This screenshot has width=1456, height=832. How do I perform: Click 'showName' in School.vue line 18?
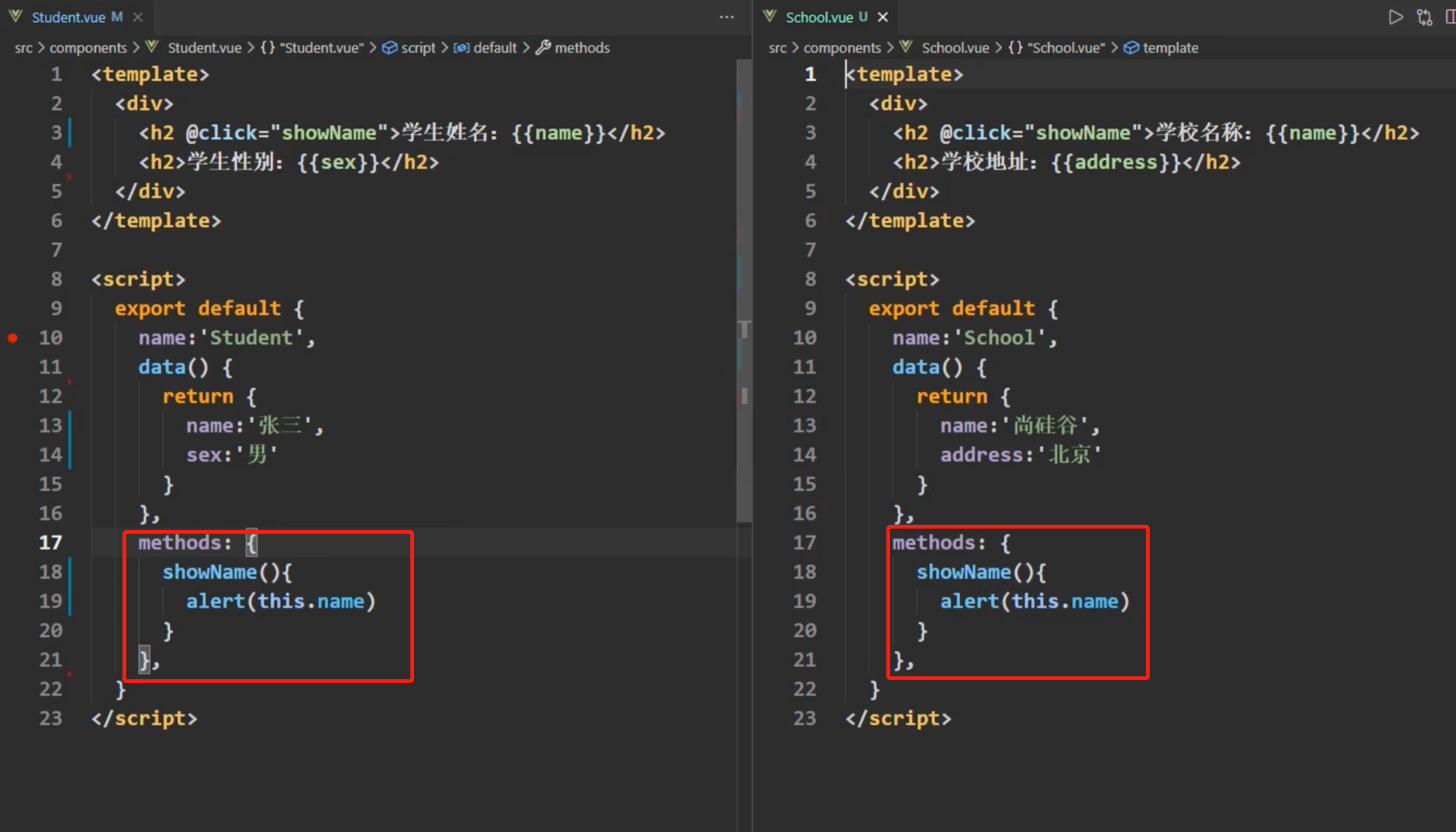964,572
